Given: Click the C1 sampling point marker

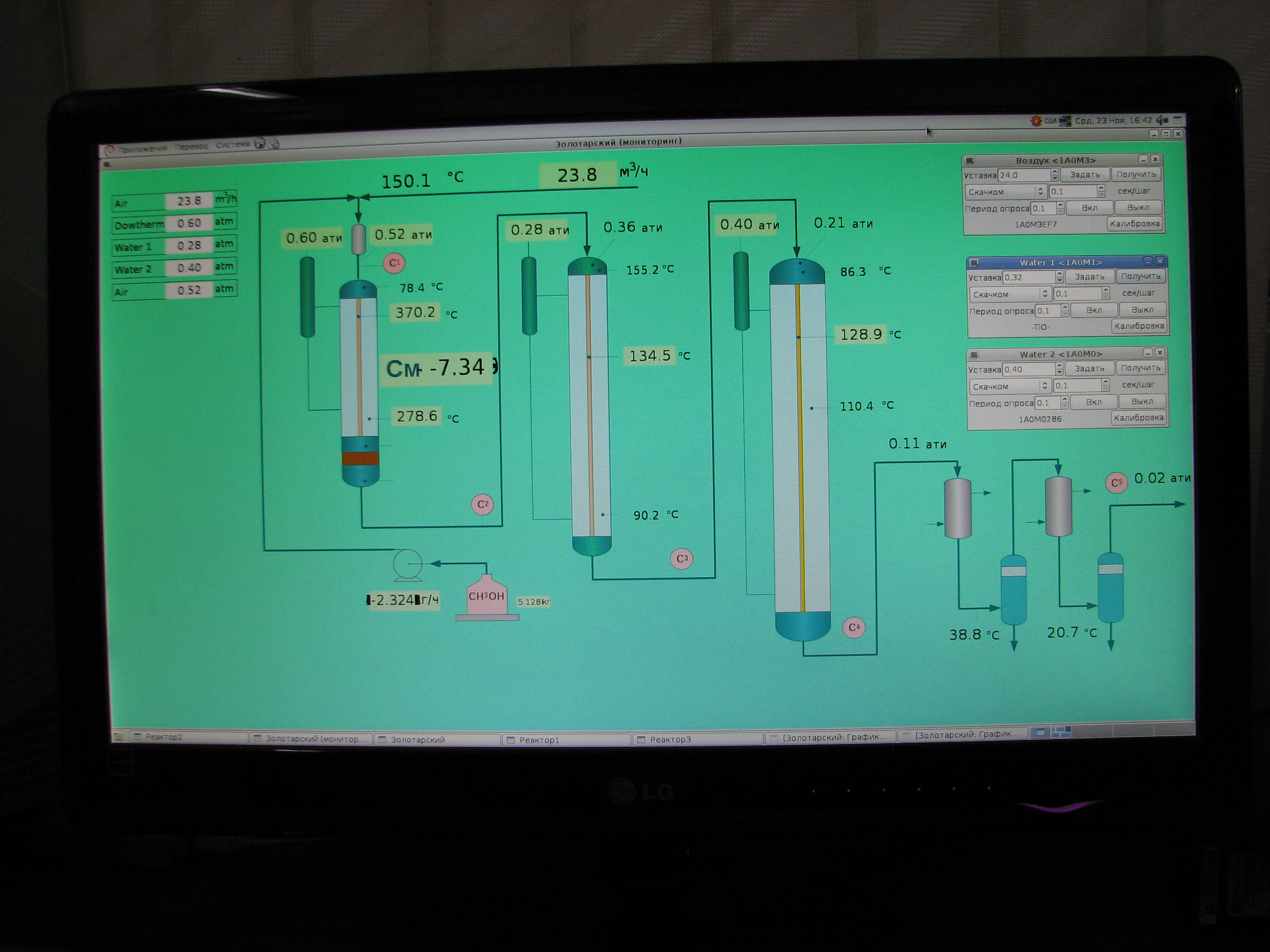Looking at the screenshot, I should (394, 263).
